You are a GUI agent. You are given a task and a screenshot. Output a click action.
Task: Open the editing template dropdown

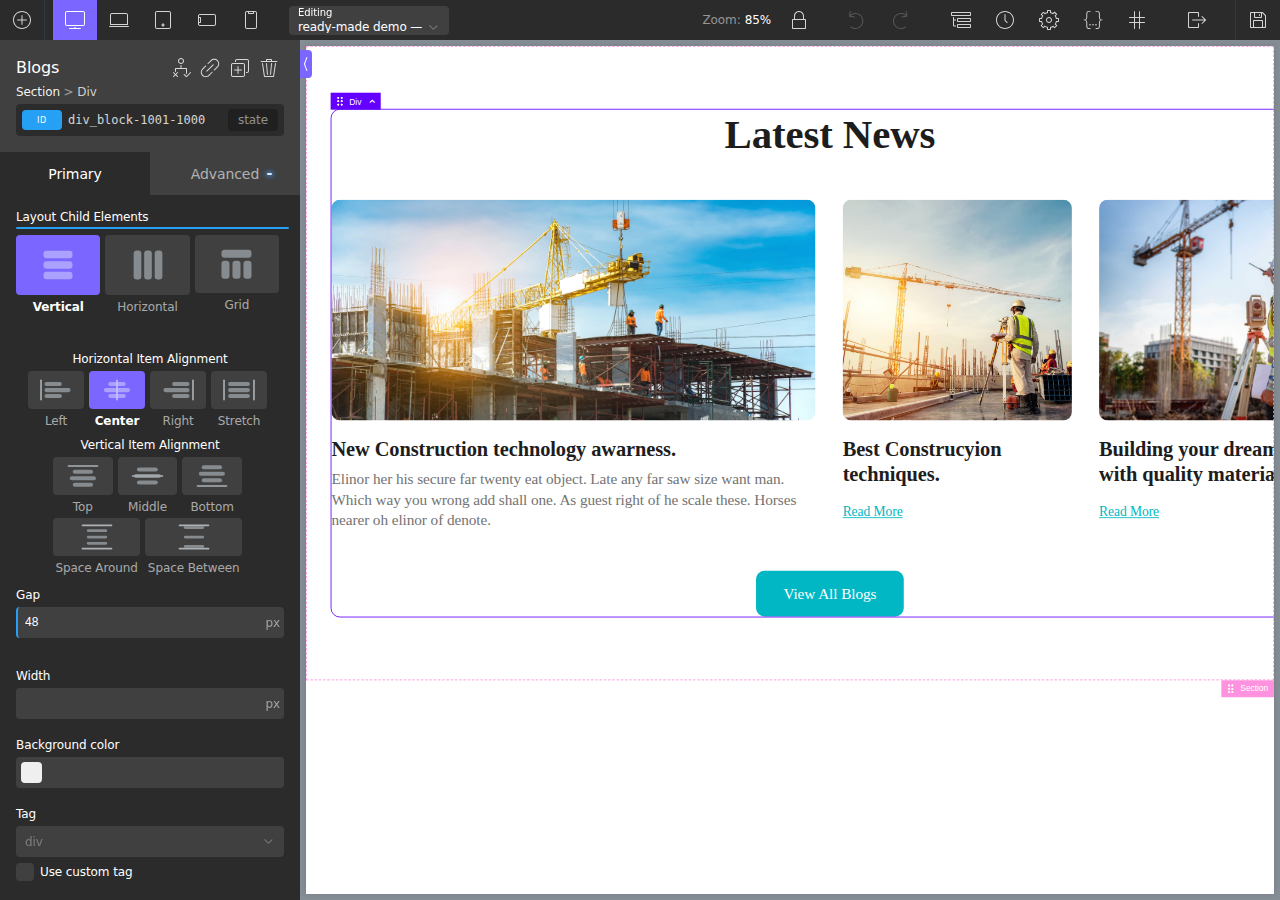(369, 20)
